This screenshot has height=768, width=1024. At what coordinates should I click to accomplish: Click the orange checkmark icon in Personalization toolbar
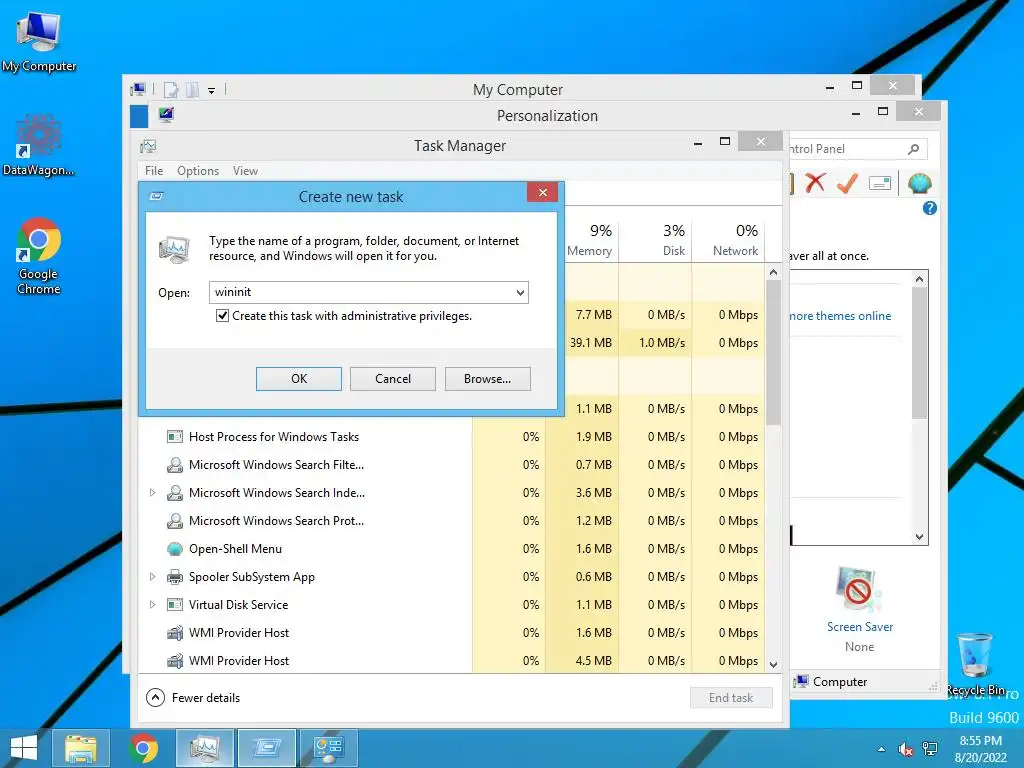pyautogui.click(x=847, y=183)
